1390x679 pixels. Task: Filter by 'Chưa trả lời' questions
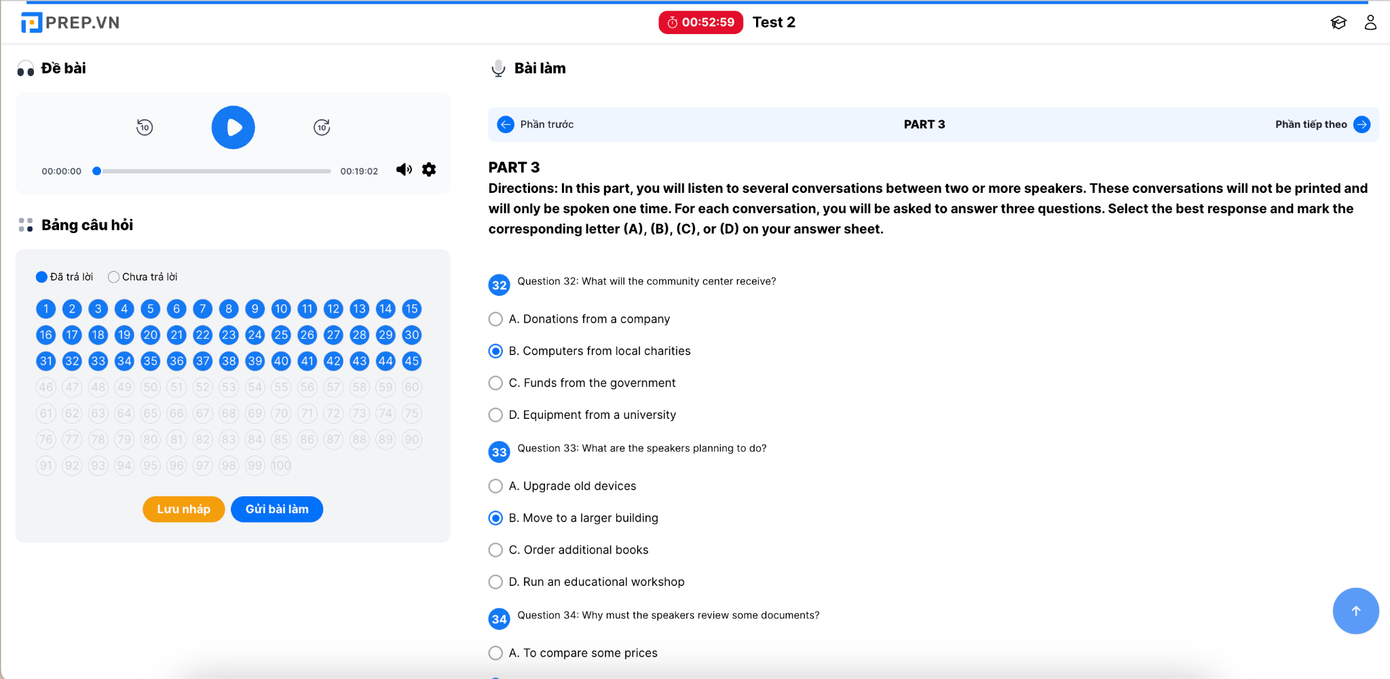tap(114, 277)
